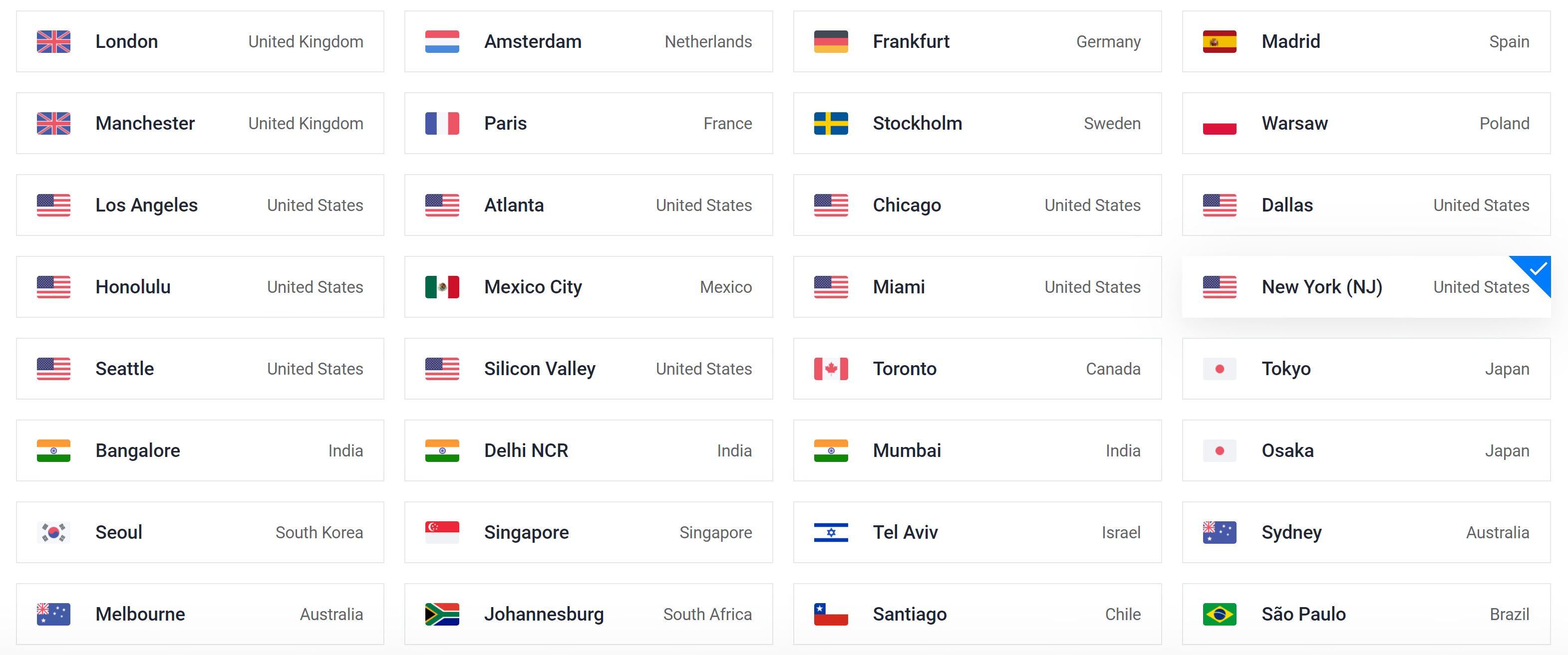Pick the Sydney, Australia location

(1365, 532)
